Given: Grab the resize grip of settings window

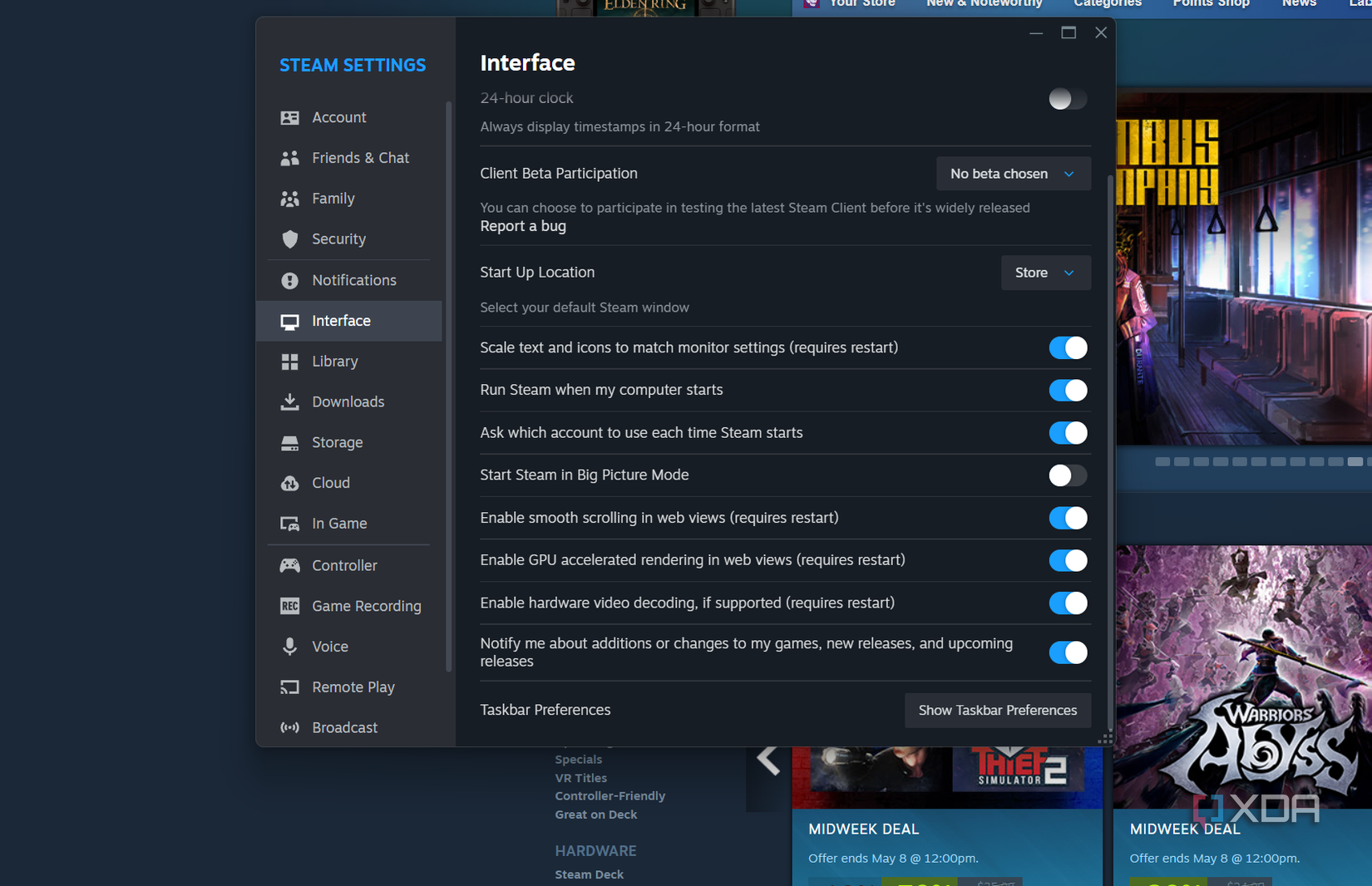Looking at the screenshot, I should [x=1105, y=738].
